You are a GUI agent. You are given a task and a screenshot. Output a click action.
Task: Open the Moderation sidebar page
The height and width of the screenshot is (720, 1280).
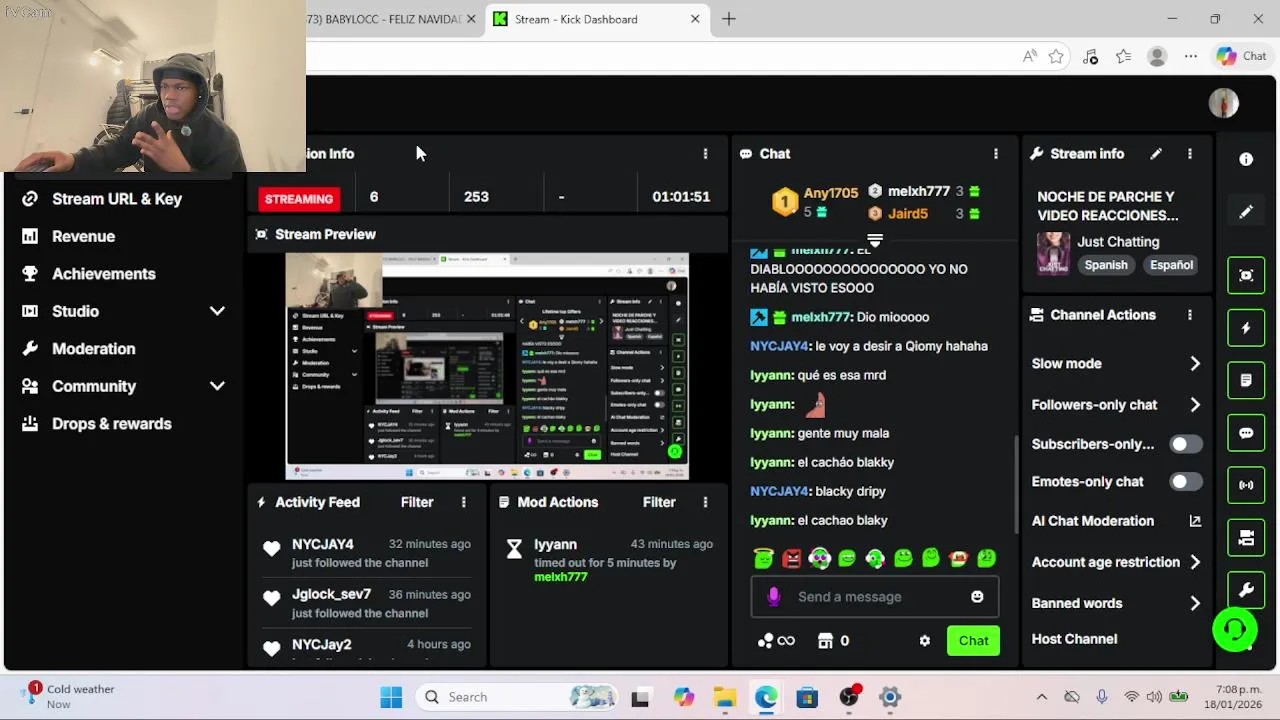point(93,349)
